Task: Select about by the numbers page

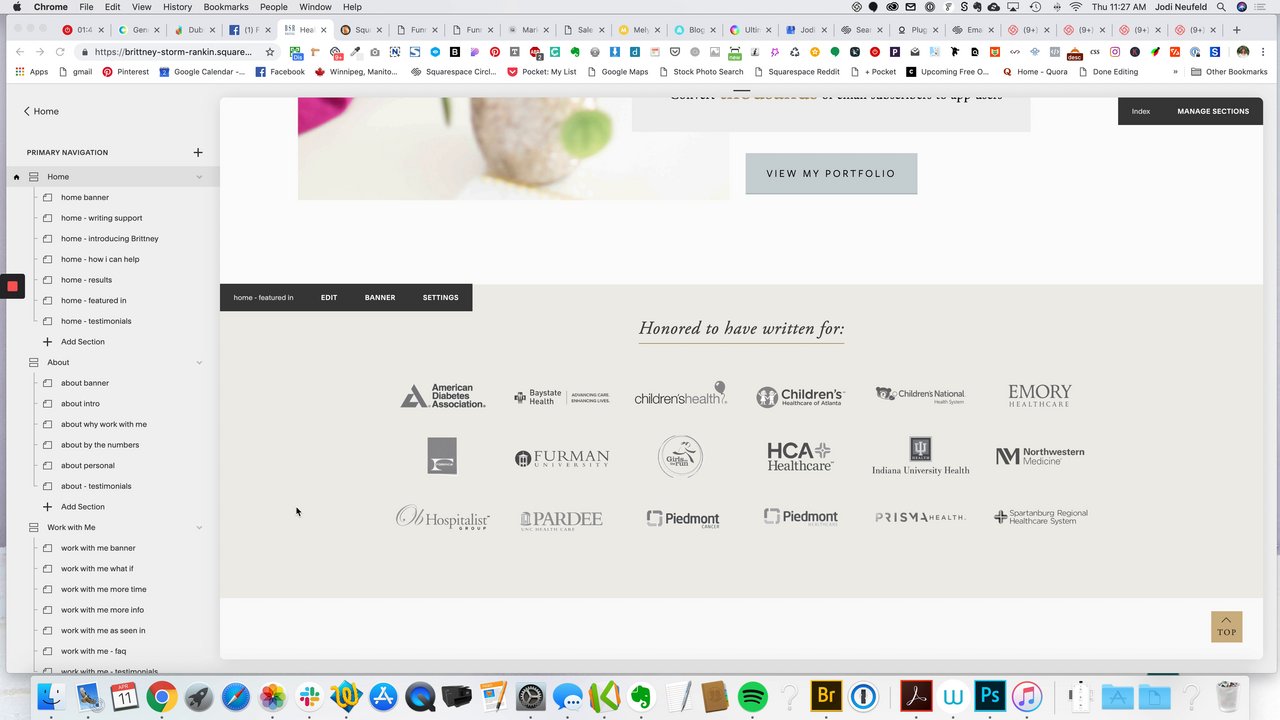Action: [100, 445]
